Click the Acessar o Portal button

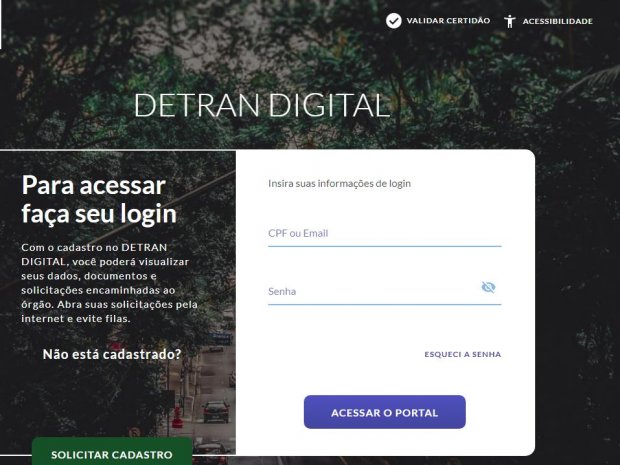click(x=384, y=412)
